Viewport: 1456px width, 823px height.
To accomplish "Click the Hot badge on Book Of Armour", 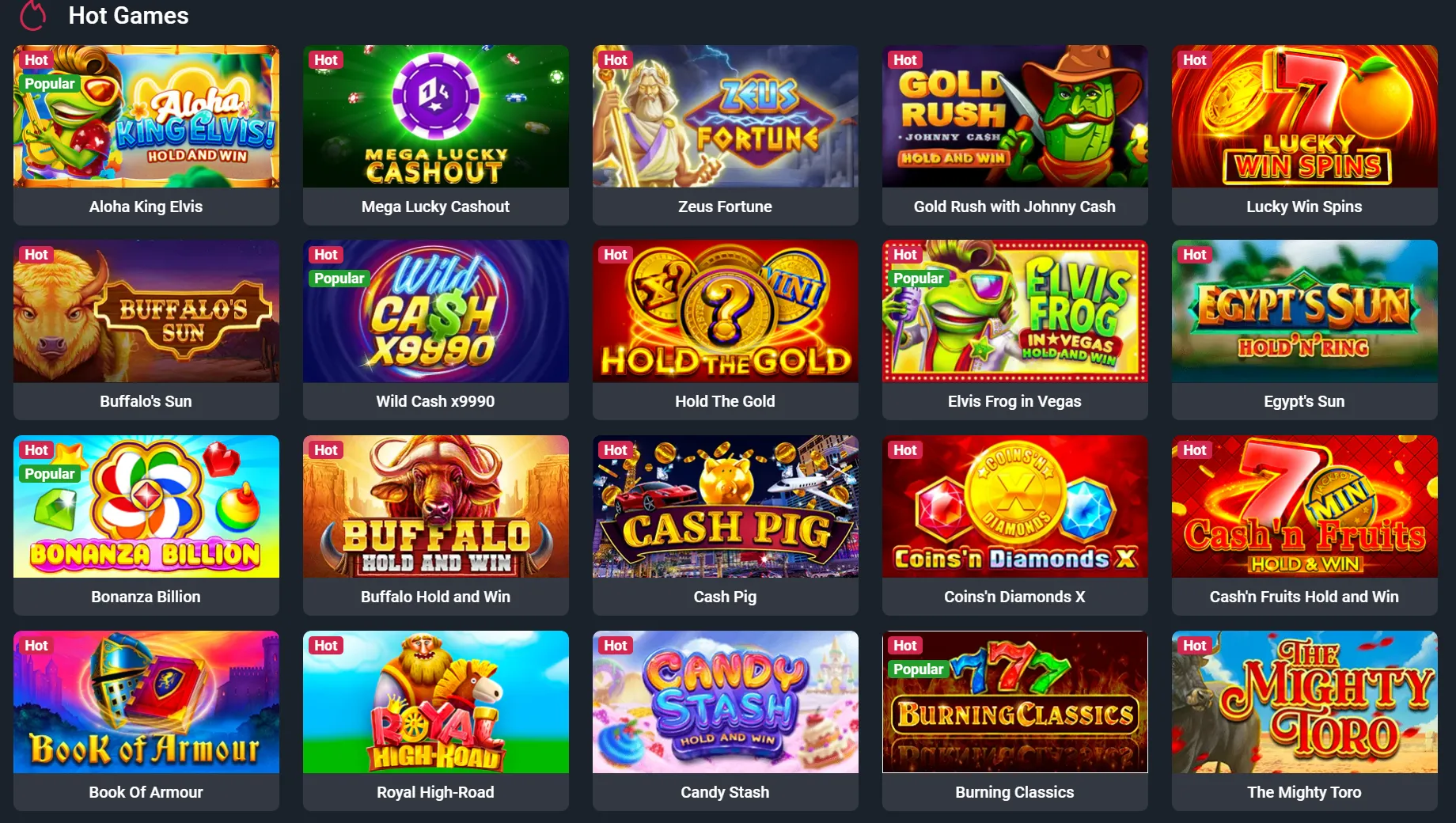I will coord(36,646).
